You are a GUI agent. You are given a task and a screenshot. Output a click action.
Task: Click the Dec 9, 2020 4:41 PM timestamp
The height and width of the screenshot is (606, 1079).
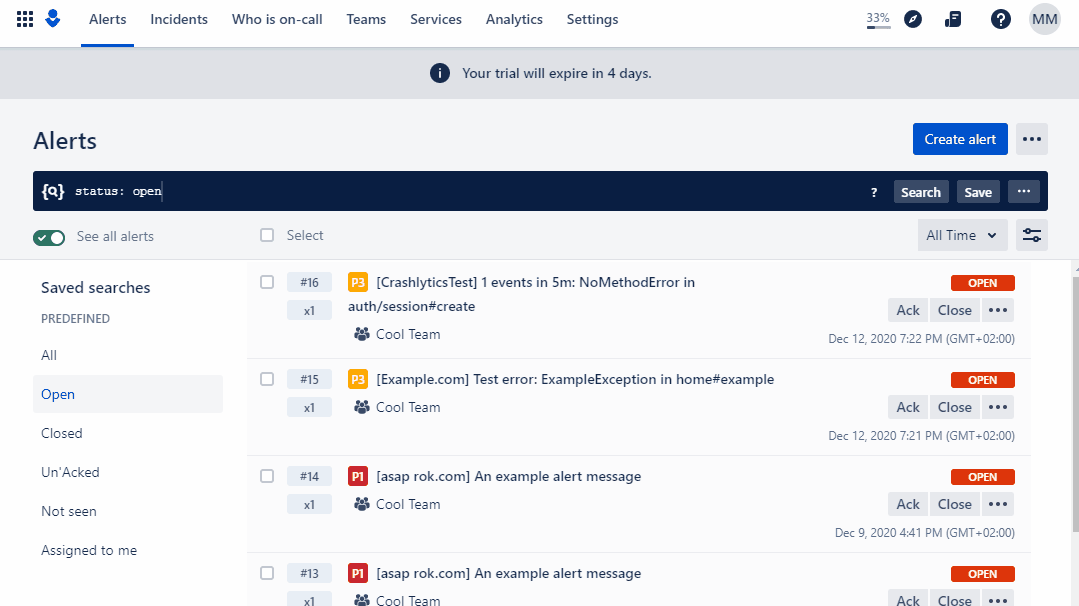pos(924,532)
